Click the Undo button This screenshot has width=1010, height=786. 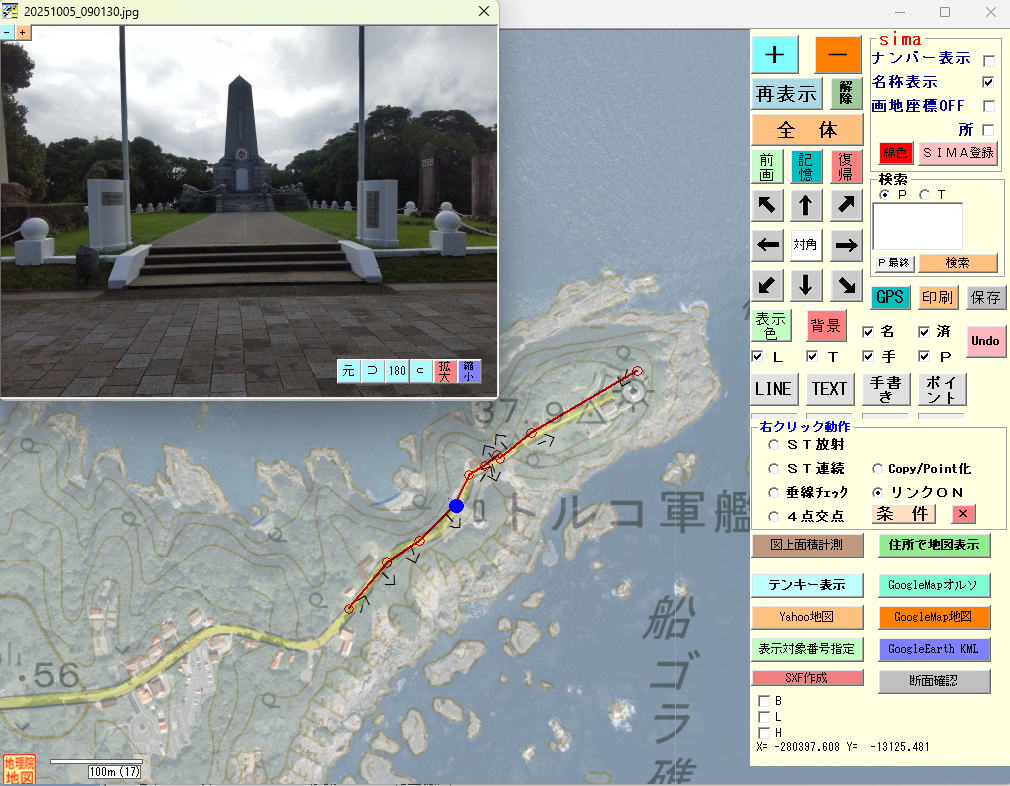pos(985,341)
